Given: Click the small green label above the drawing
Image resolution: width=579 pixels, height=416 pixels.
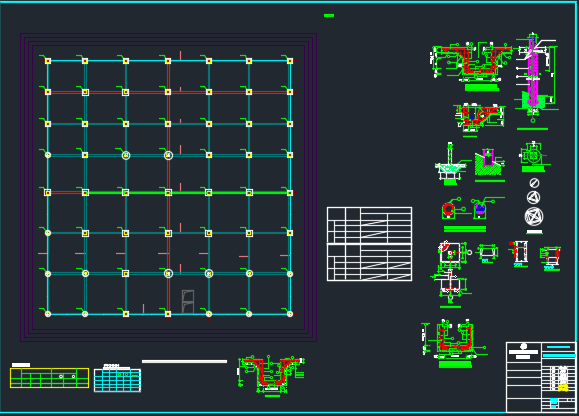Looking at the screenshot, I should (329, 16).
